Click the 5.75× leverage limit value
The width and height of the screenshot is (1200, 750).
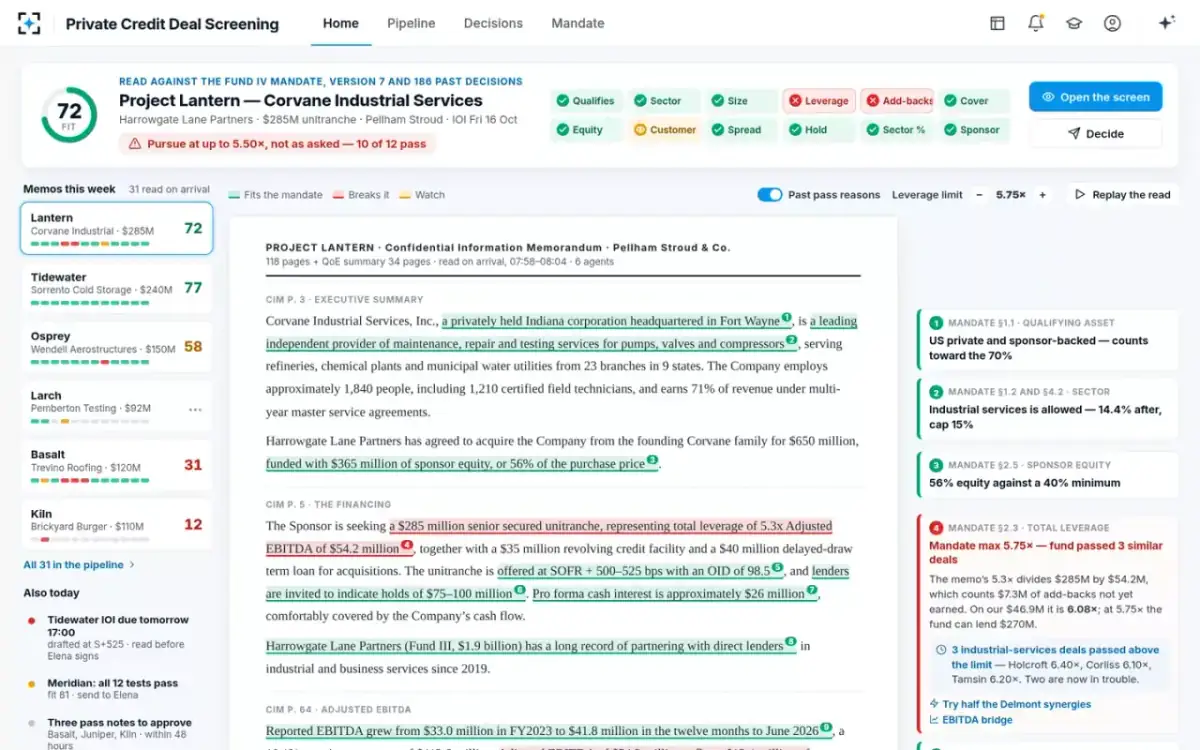(1010, 195)
